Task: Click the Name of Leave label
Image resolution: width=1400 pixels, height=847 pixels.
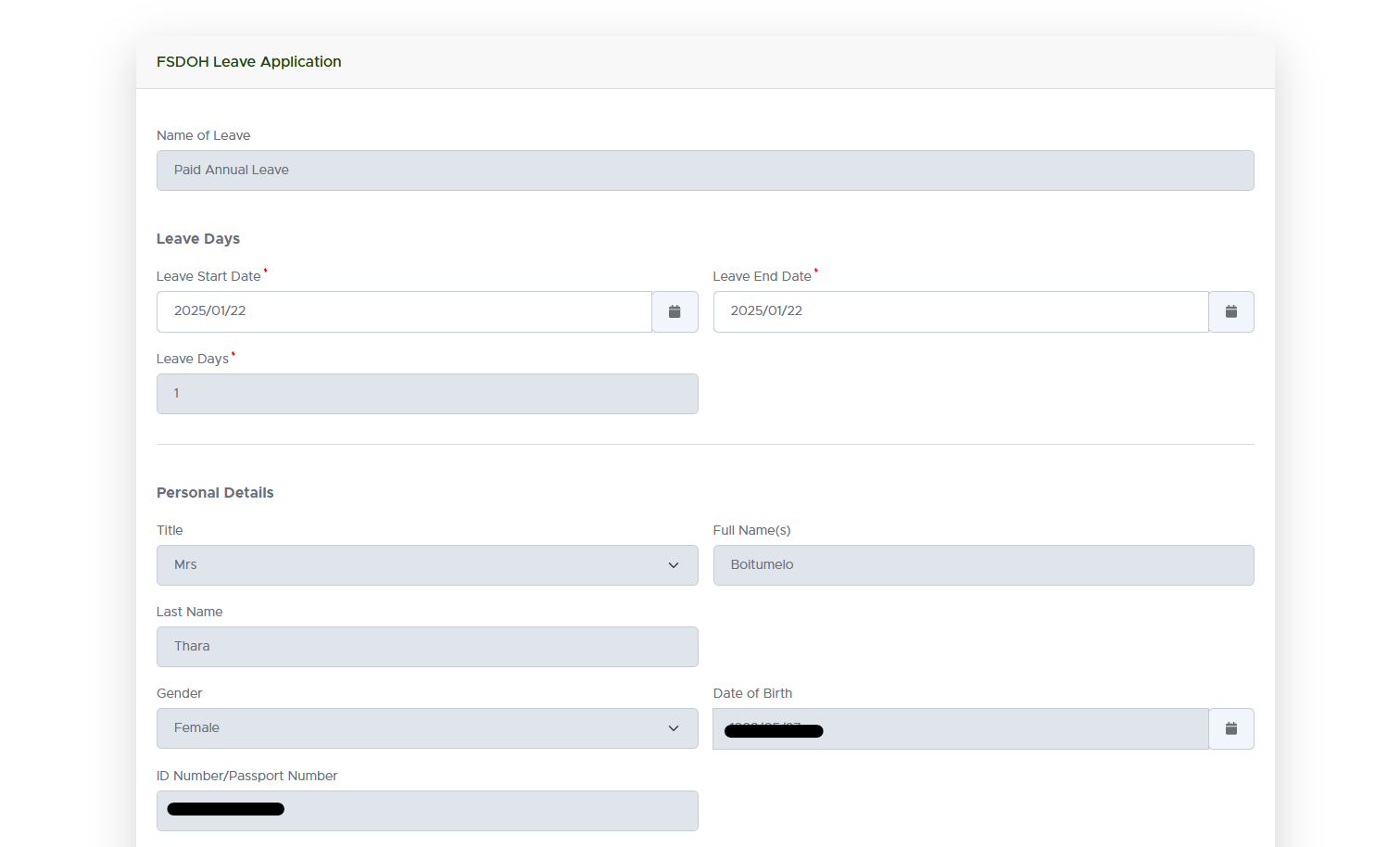Action: 203,135
